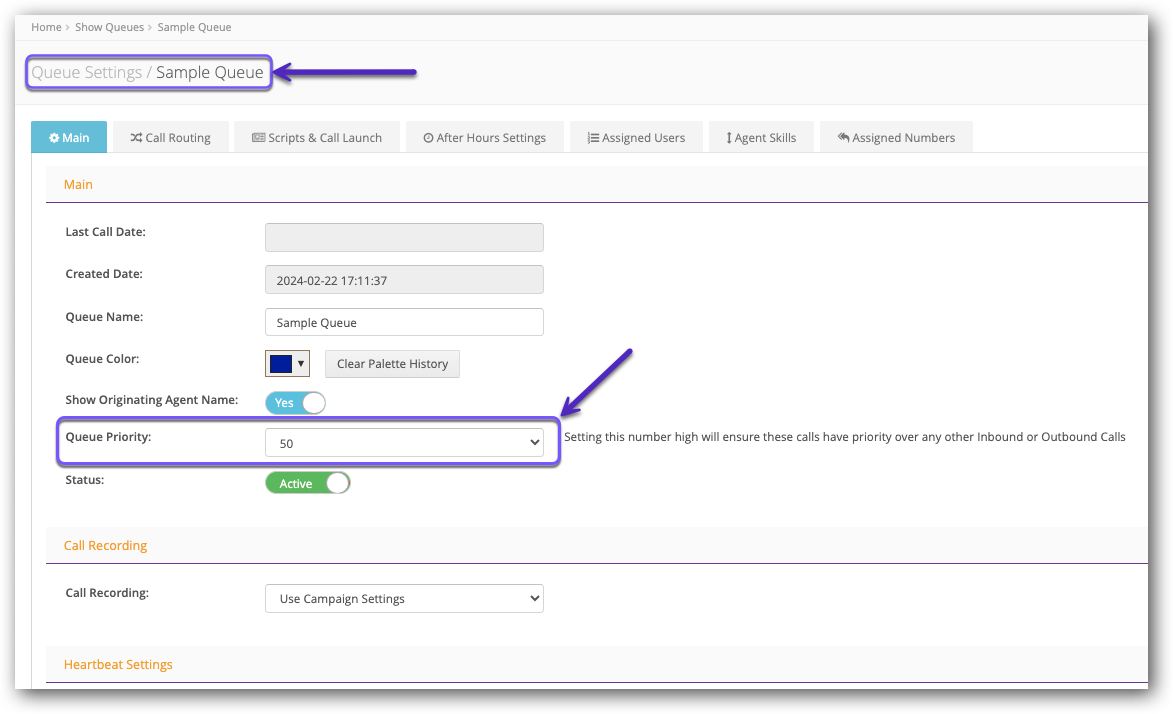Screen dimensions: 1173x714
Task: Click the Created Date field
Action: [404, 280]
